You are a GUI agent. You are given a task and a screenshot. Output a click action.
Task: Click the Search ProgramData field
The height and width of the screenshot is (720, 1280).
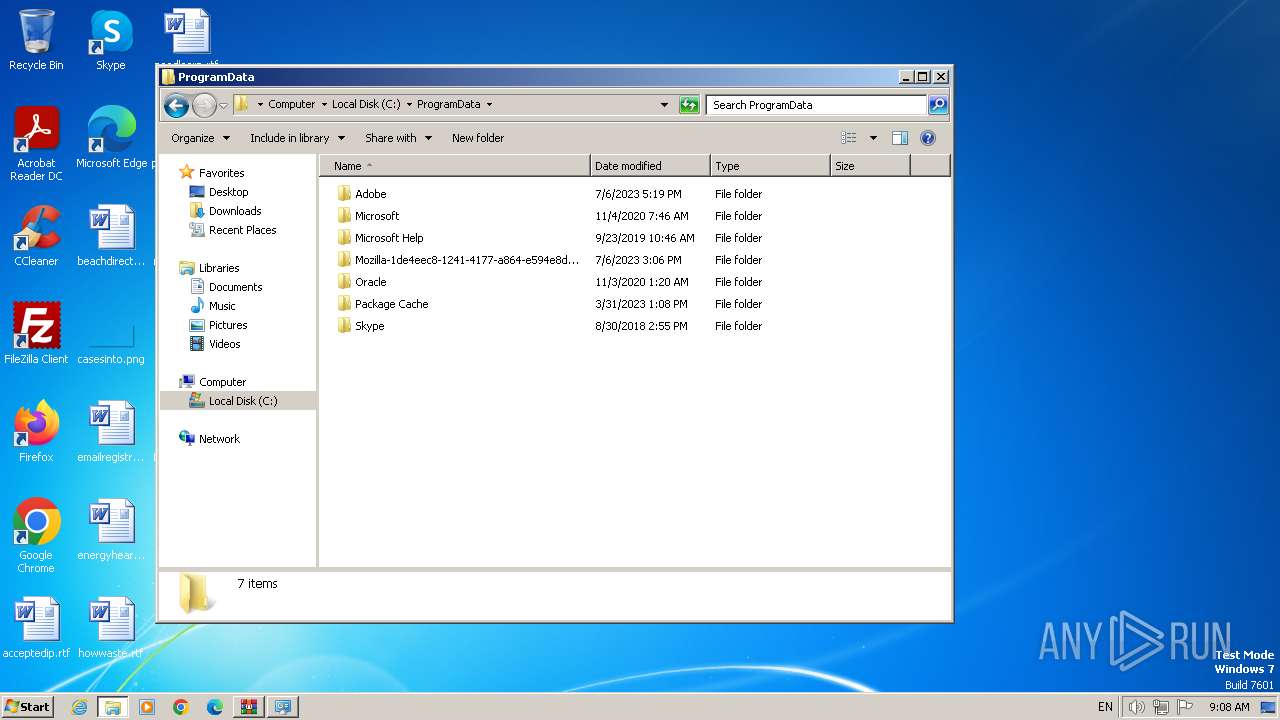[x=816, y=104]
